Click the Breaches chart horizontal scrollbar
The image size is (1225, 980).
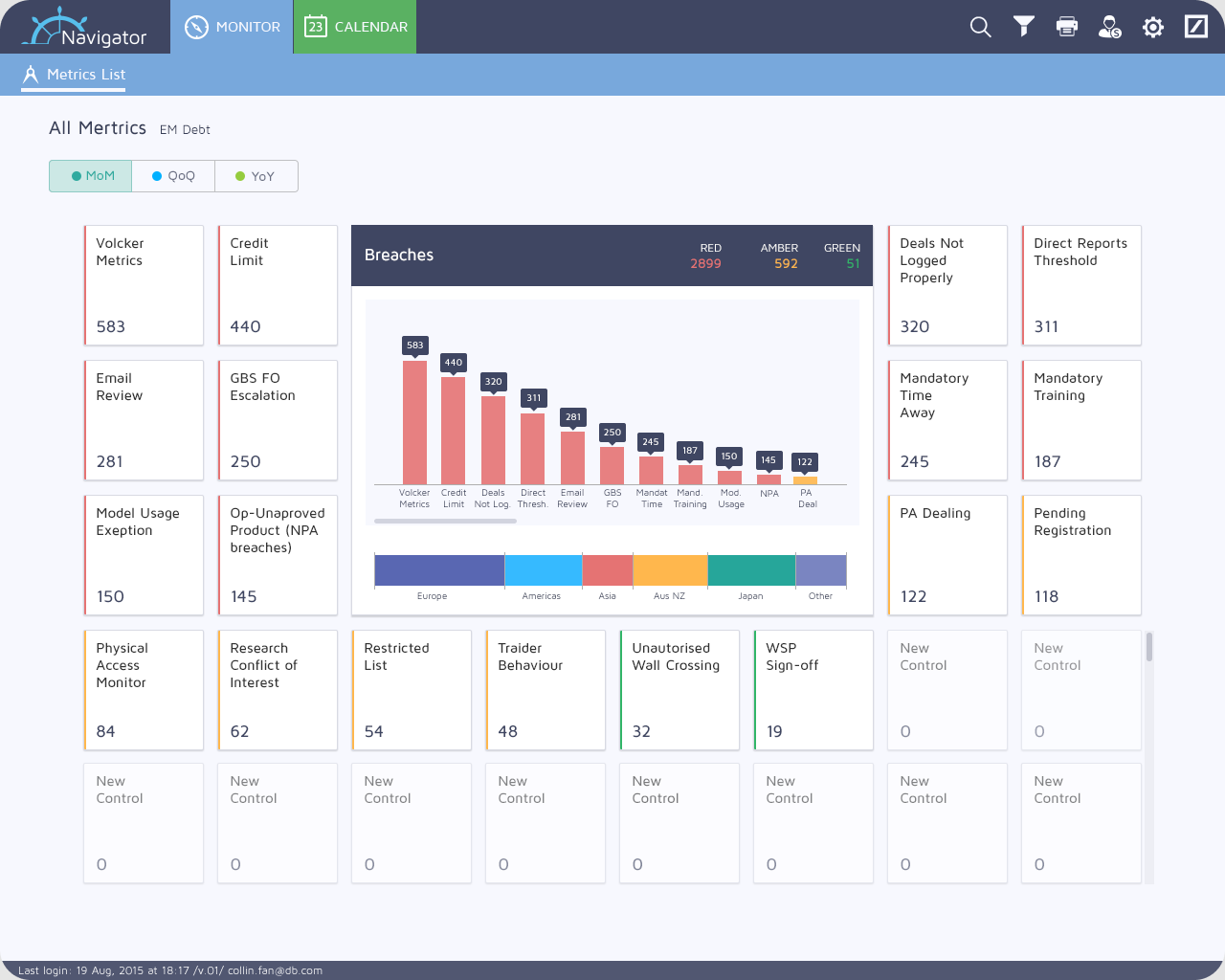[445, 521]
